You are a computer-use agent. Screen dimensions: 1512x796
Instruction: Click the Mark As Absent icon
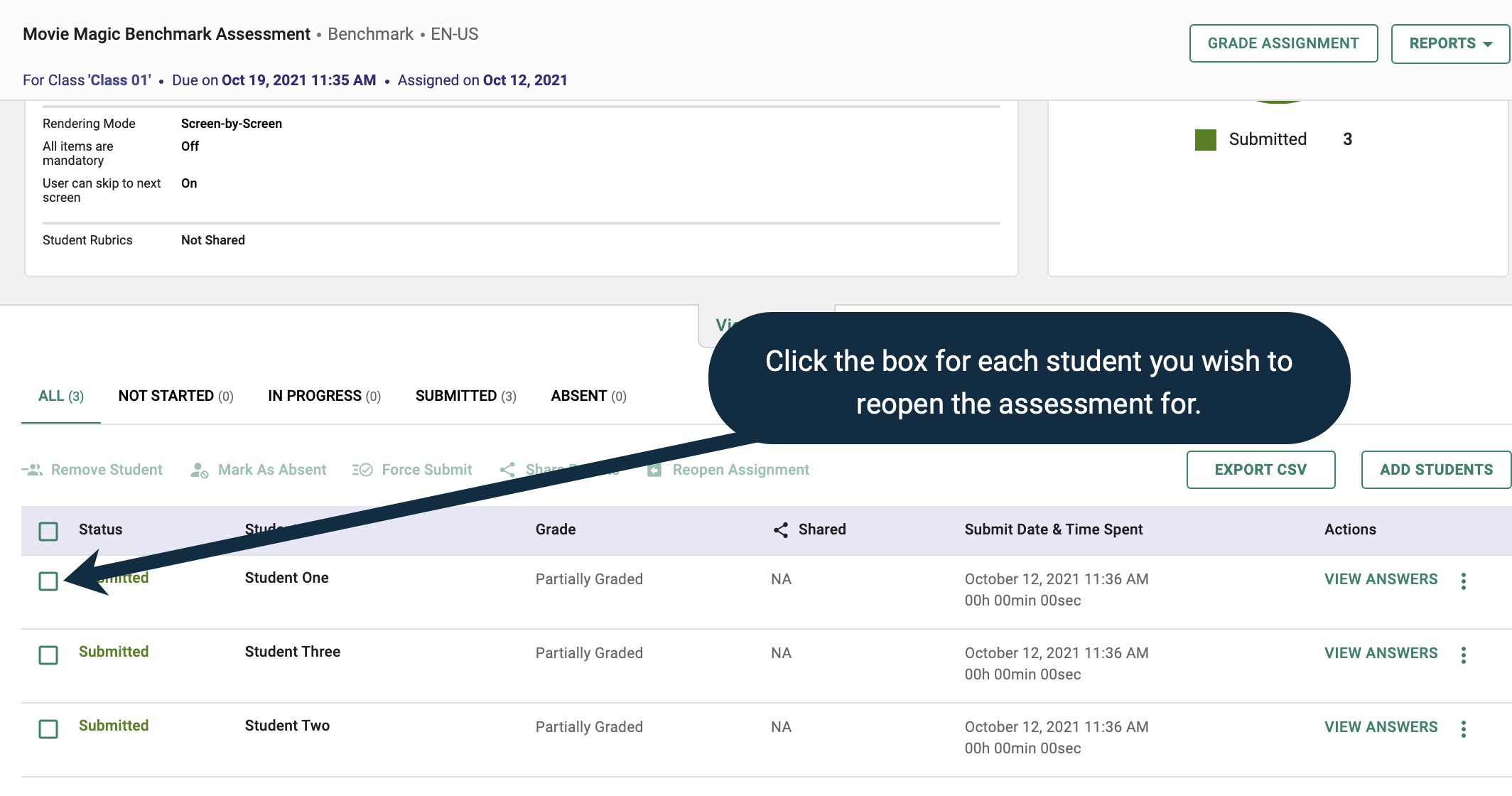tap(200, 470)
